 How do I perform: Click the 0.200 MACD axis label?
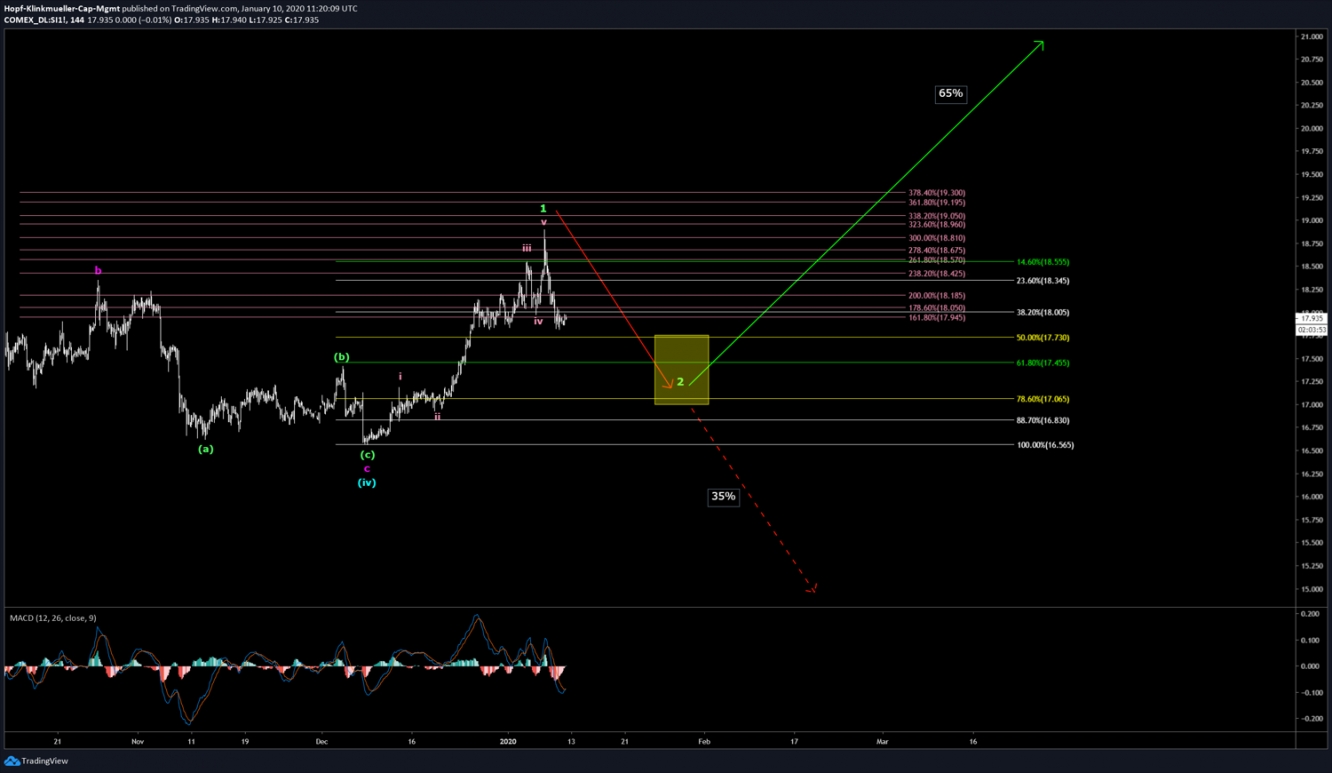point(1312,614)
